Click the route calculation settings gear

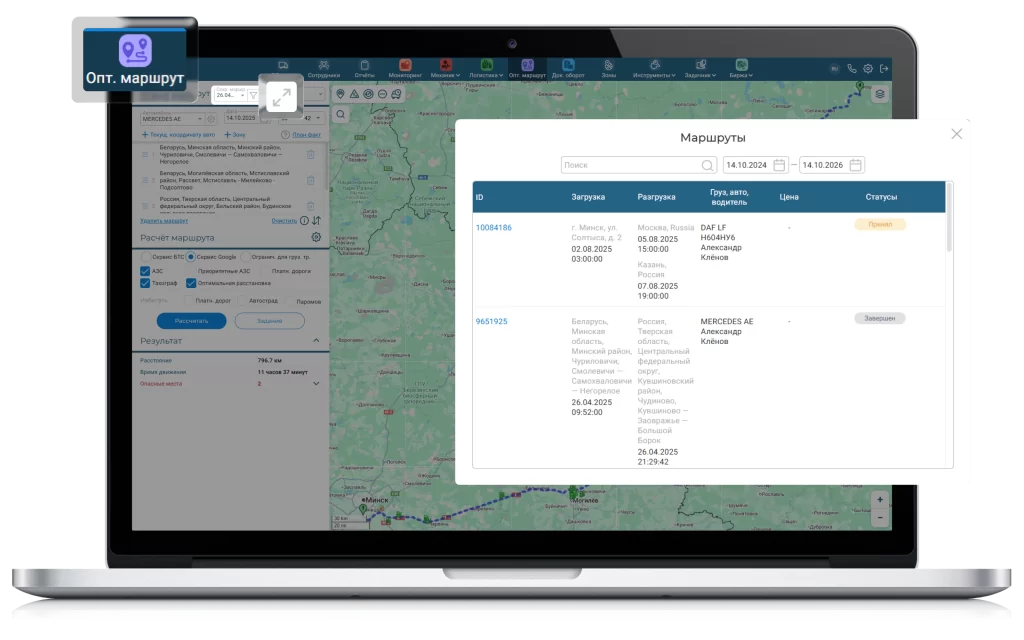[x=316, y=238]
